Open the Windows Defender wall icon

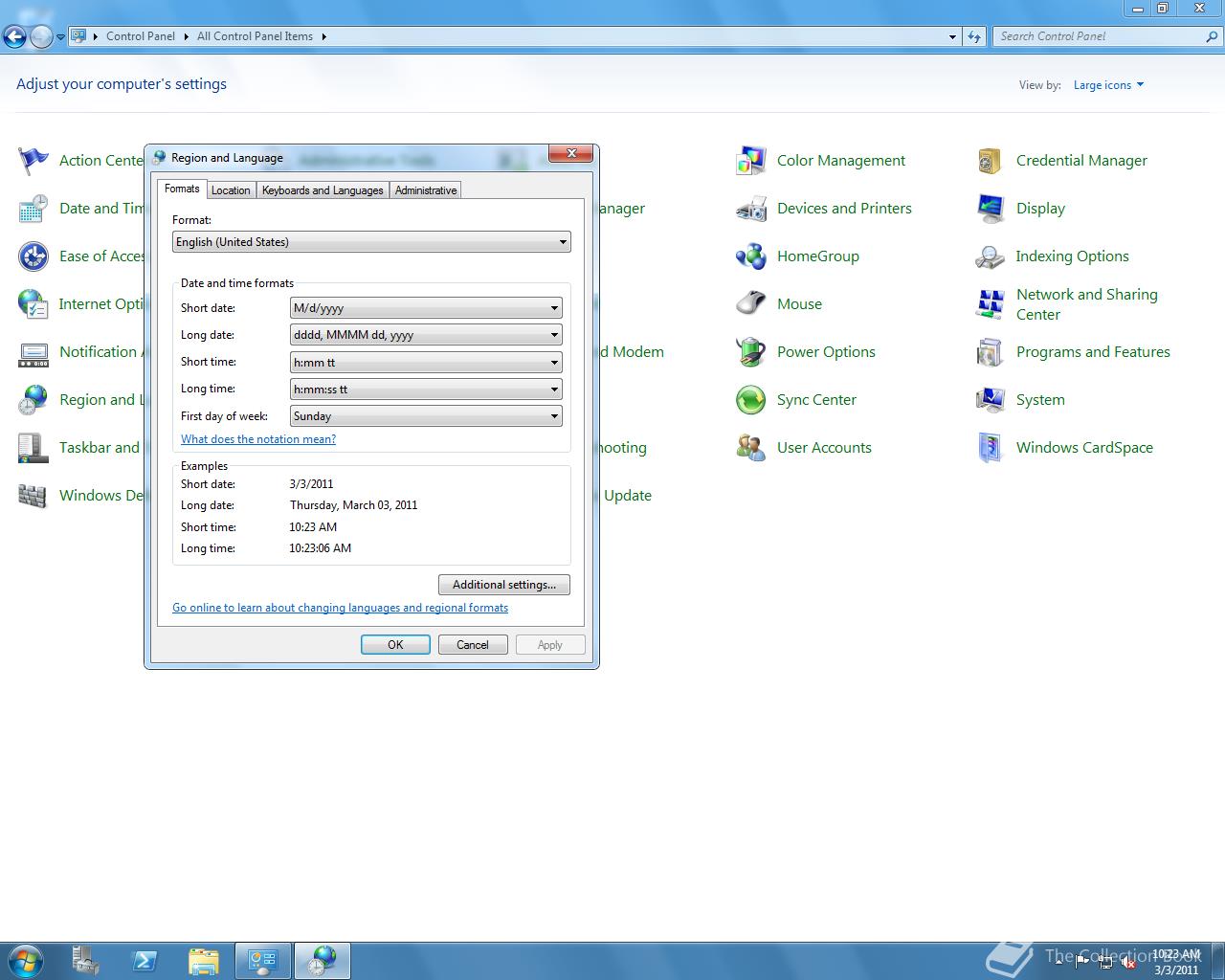33,496
